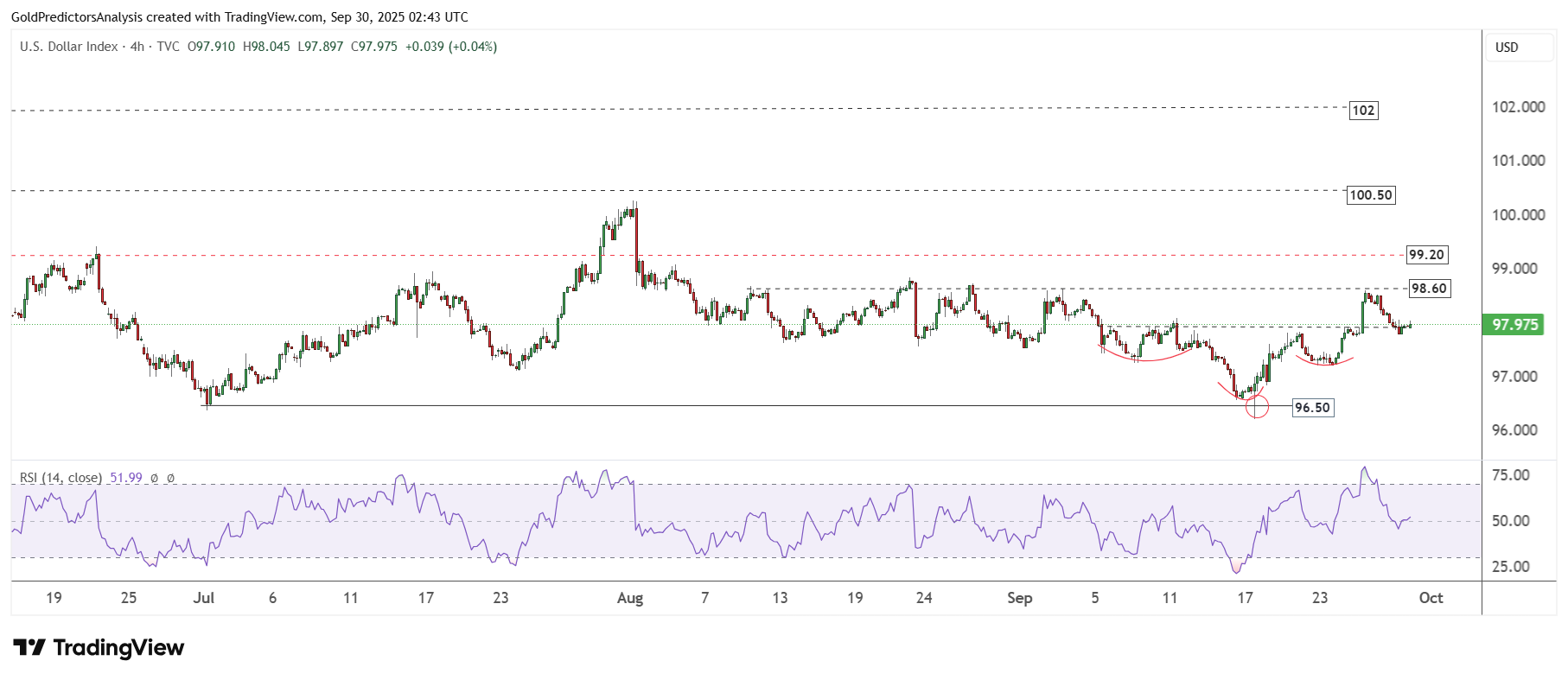Select the 100.50 price level label
The width and height of the screenshot is (1568, 680).
pos(1371,195)
